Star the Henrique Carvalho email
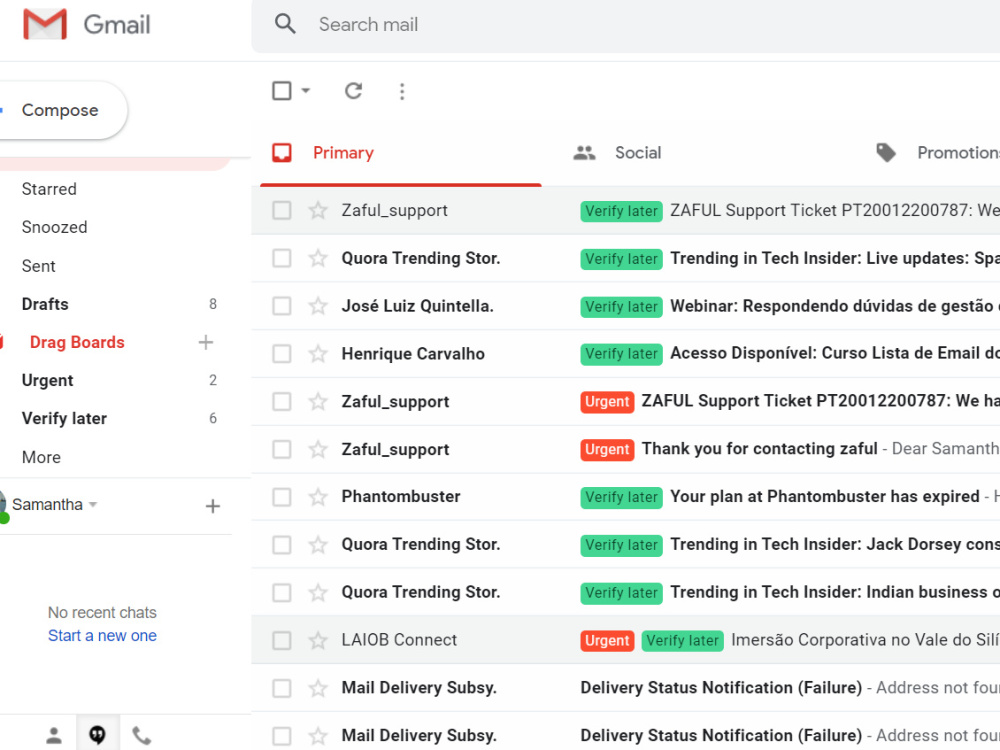 (318, 354)
